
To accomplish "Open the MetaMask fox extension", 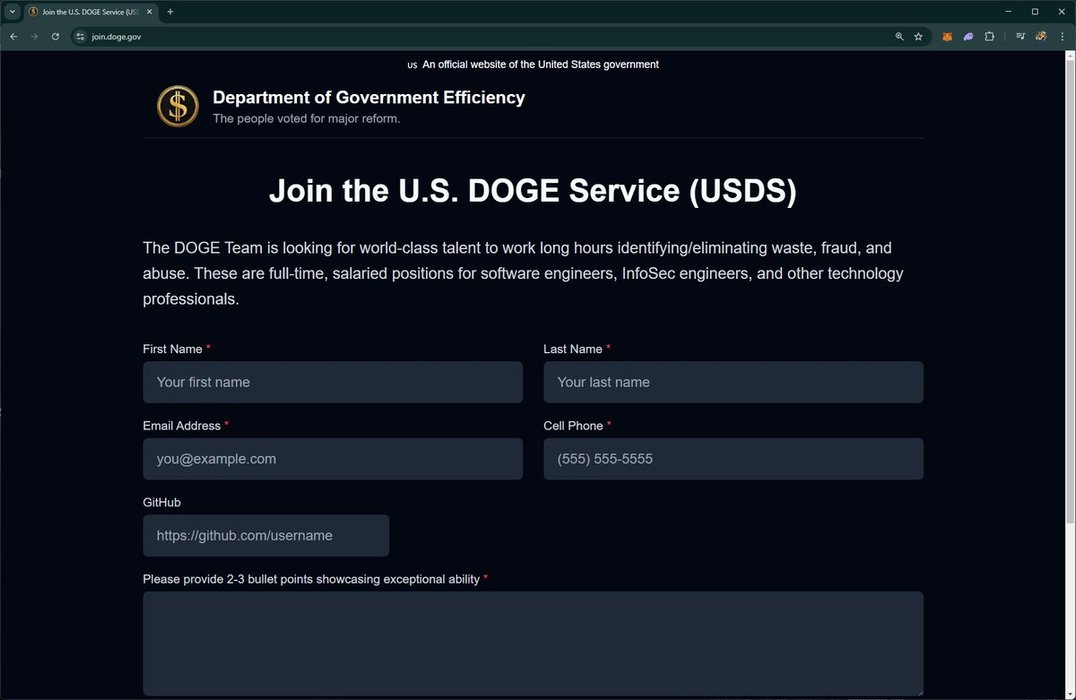I will [x=947, y=36].
